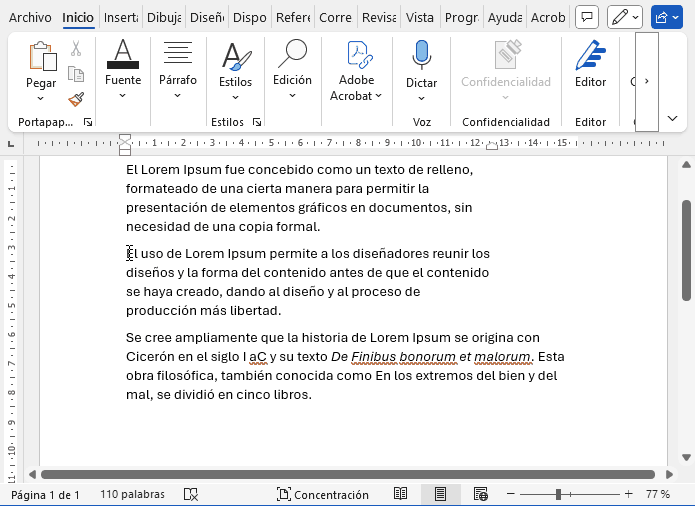Select the Format Painter brush icon
Screen dimensions: 695x506
[x=76, y=99]
